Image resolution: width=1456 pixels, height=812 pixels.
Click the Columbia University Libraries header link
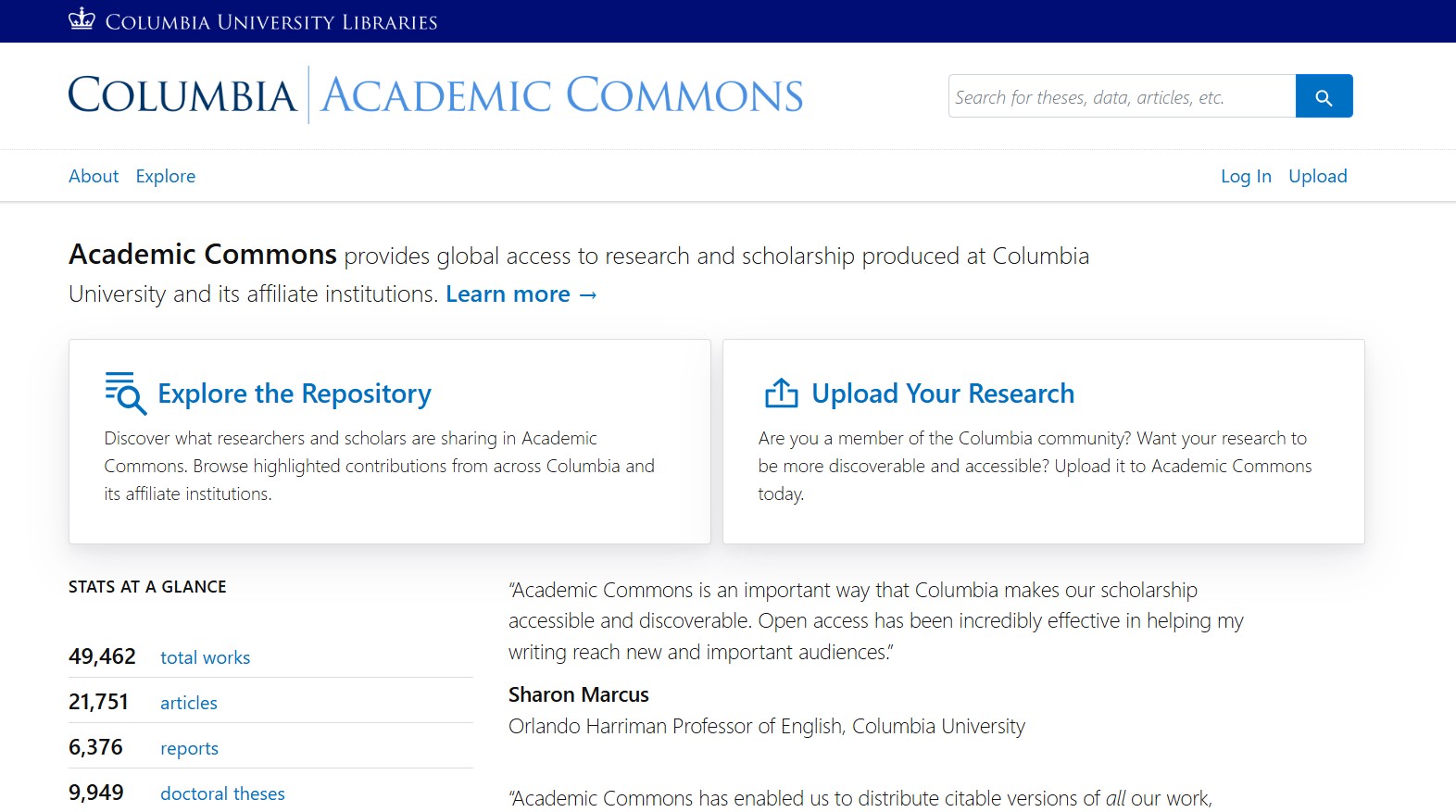point(271,21)
